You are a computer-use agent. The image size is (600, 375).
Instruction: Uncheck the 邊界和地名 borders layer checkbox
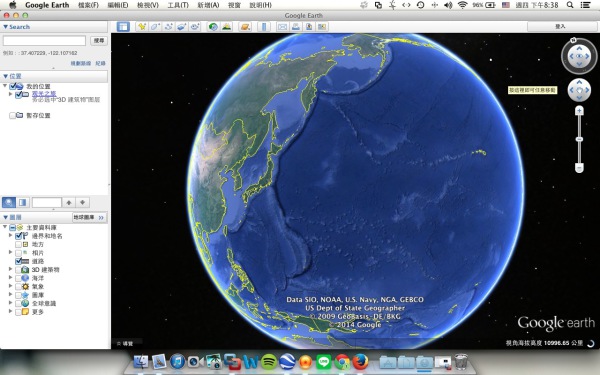point(18,236)
